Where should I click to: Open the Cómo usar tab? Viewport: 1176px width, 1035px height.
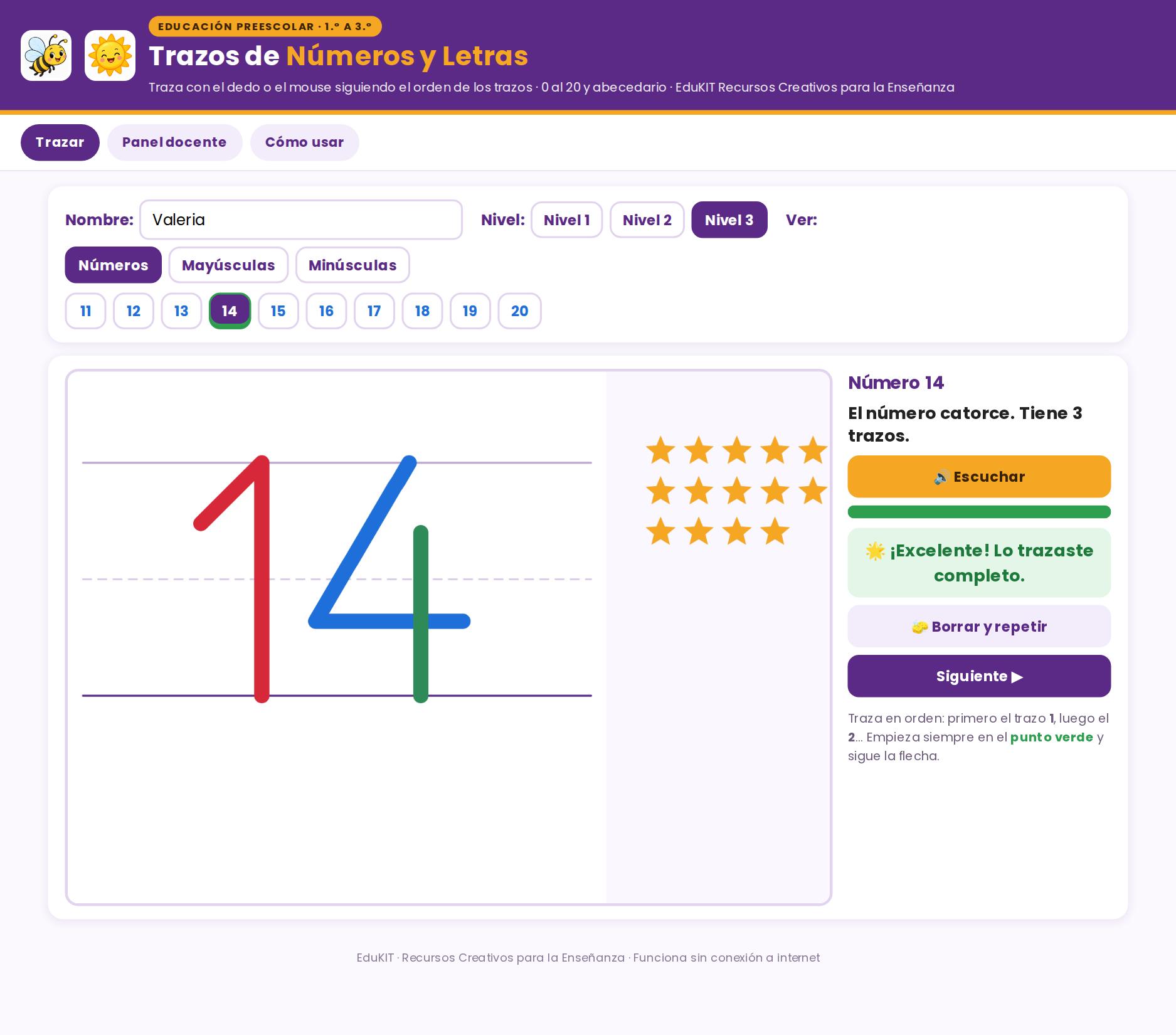[x=305, y=142]
